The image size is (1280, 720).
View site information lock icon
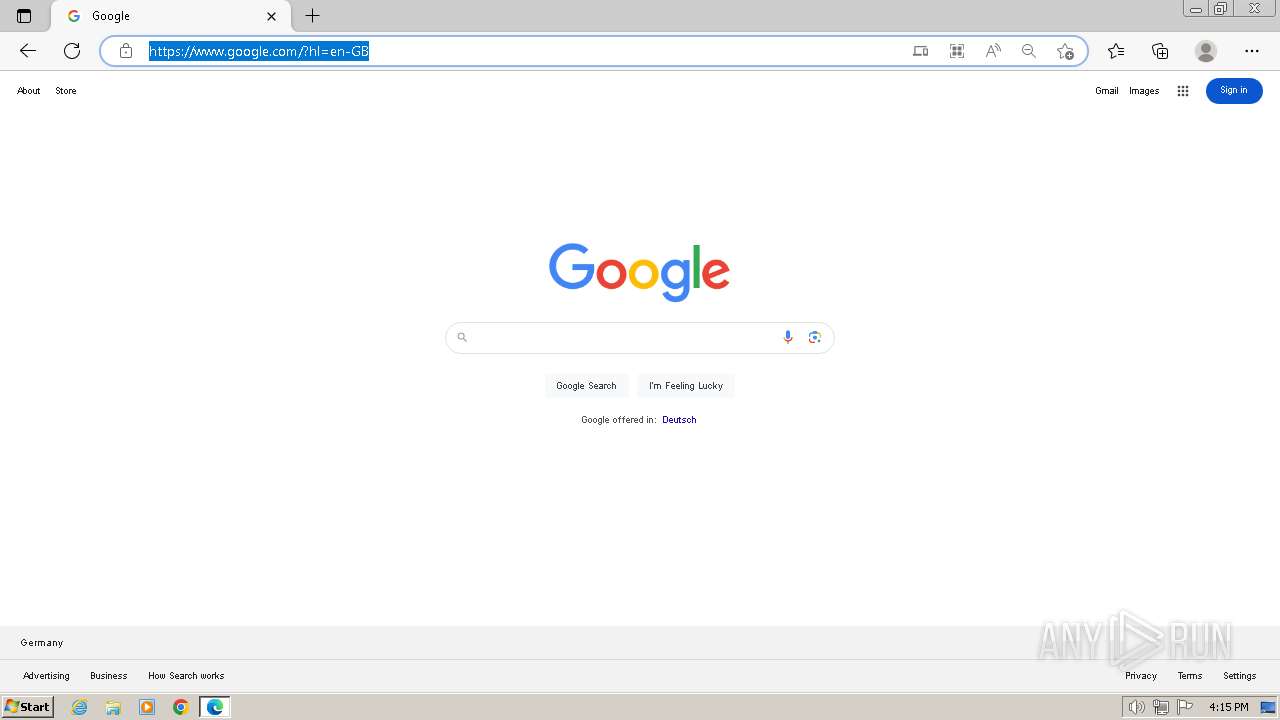click(126, 51)
